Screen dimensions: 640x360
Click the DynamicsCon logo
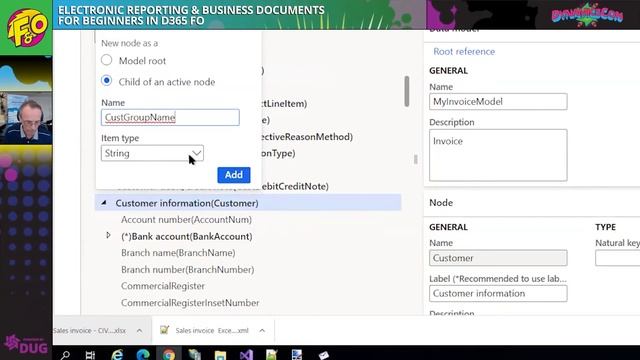coord(587,15)
